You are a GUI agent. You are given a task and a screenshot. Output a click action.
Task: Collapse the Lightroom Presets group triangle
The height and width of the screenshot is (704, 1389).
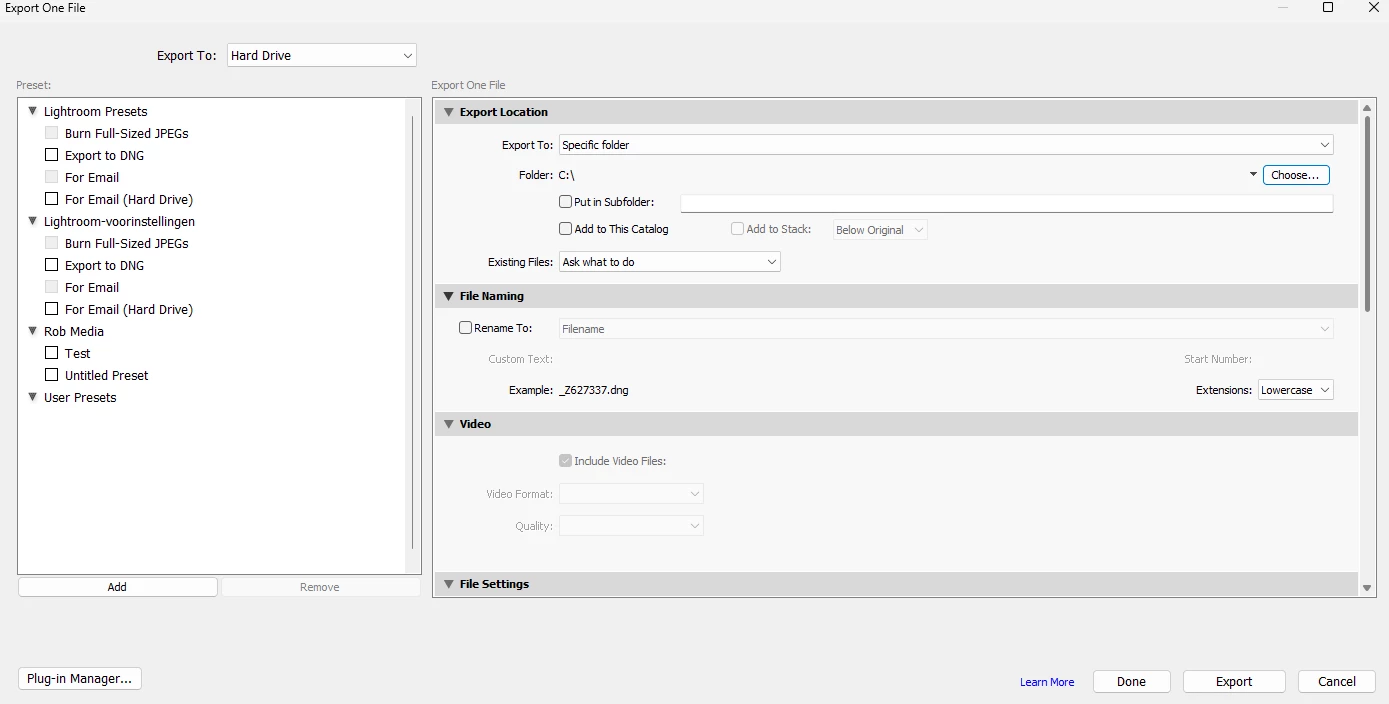[x=32, y=111]
